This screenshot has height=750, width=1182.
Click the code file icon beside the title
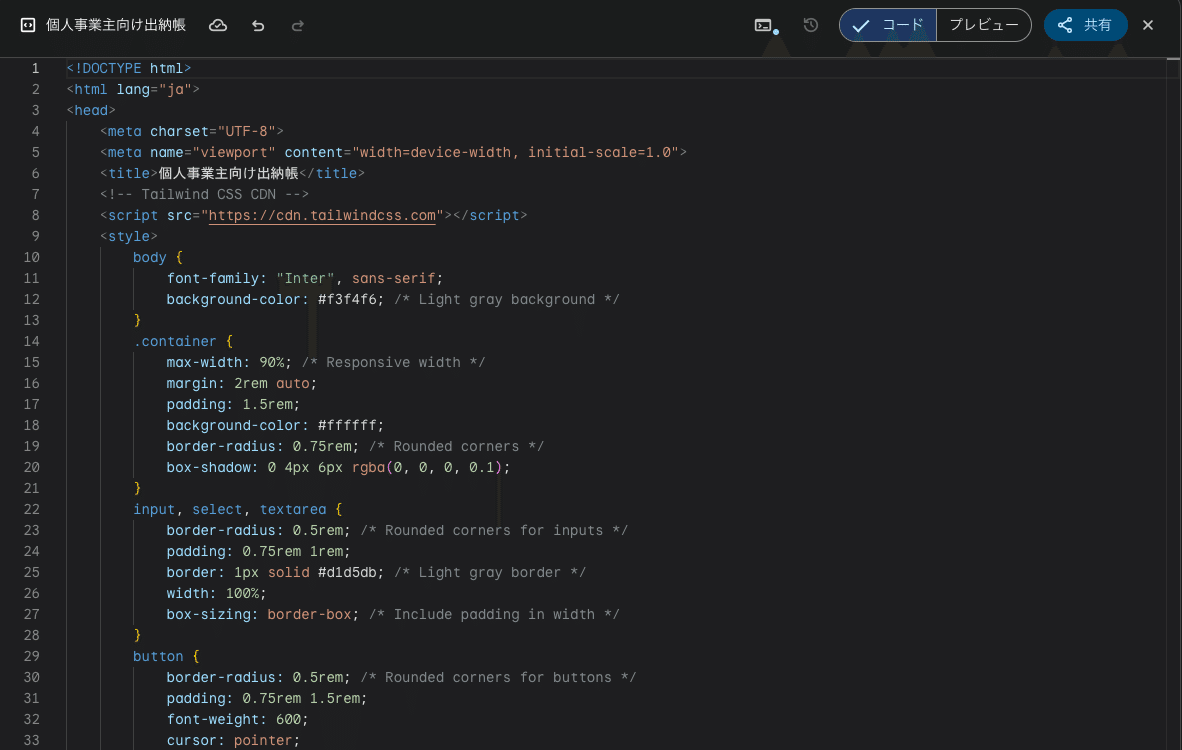click(28, 25)
